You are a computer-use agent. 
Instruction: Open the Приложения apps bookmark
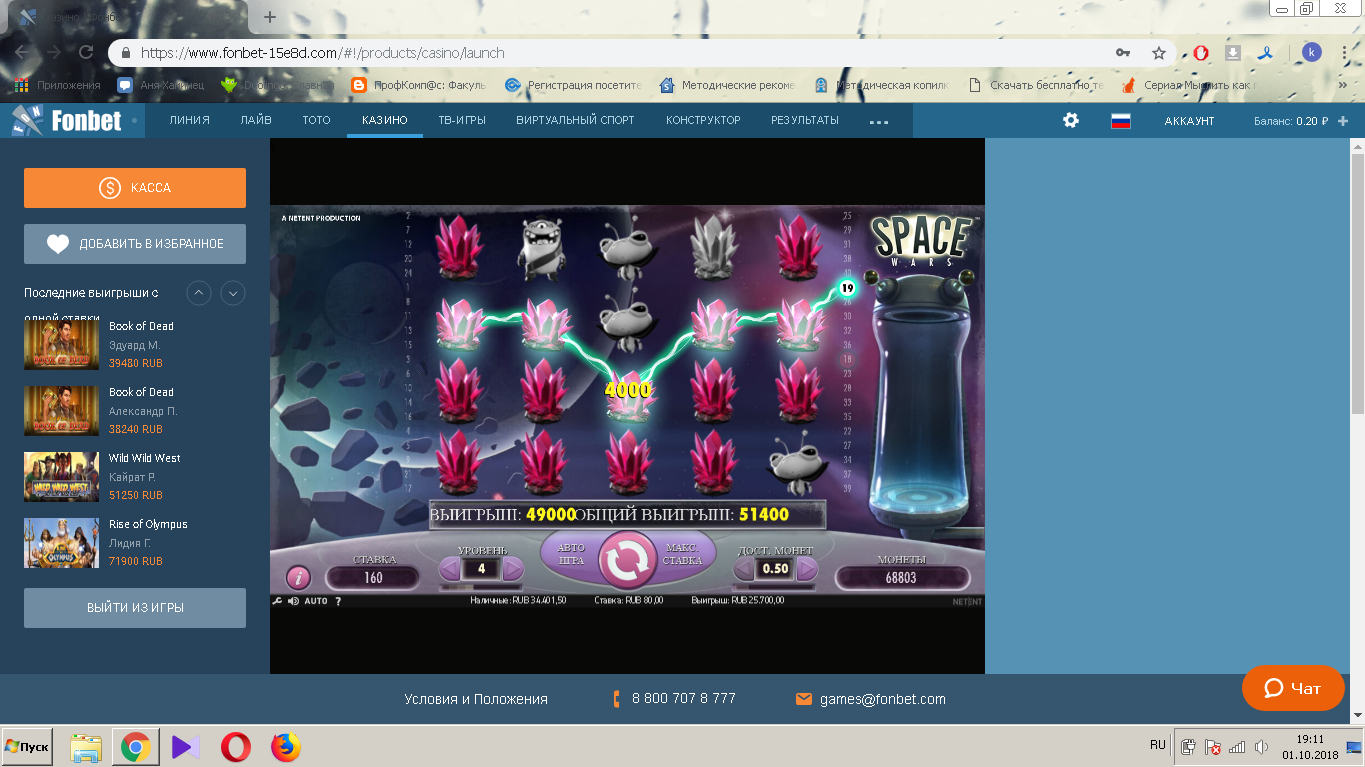coord(57,85)
